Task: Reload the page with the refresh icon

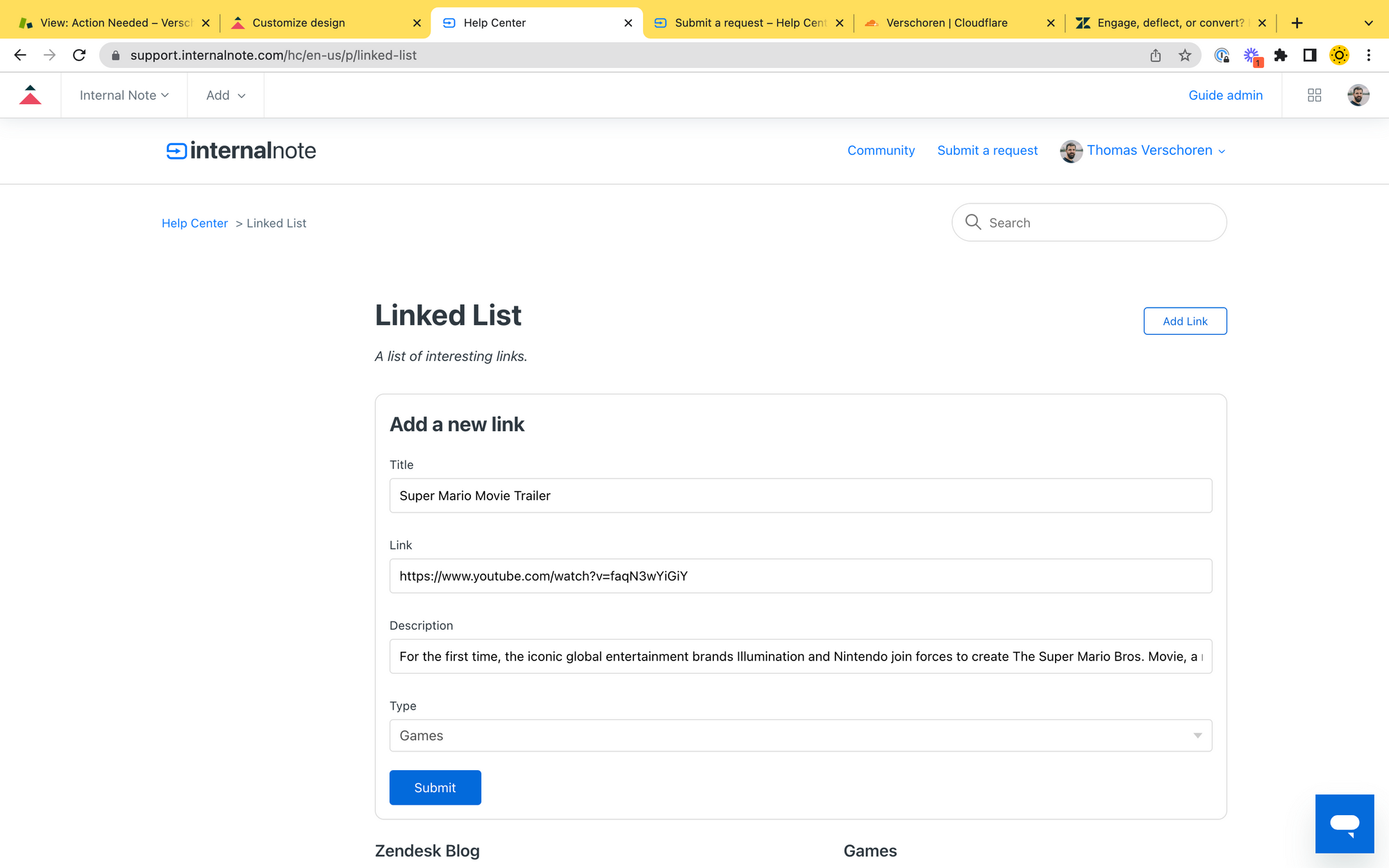Action: pyautogui.click(x=79, y=56)
